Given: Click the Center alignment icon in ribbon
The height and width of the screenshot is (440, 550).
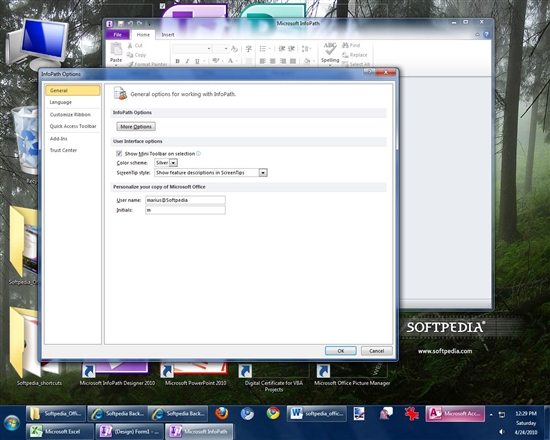Looking at the screenshot, I should click(x=273, y=61).
